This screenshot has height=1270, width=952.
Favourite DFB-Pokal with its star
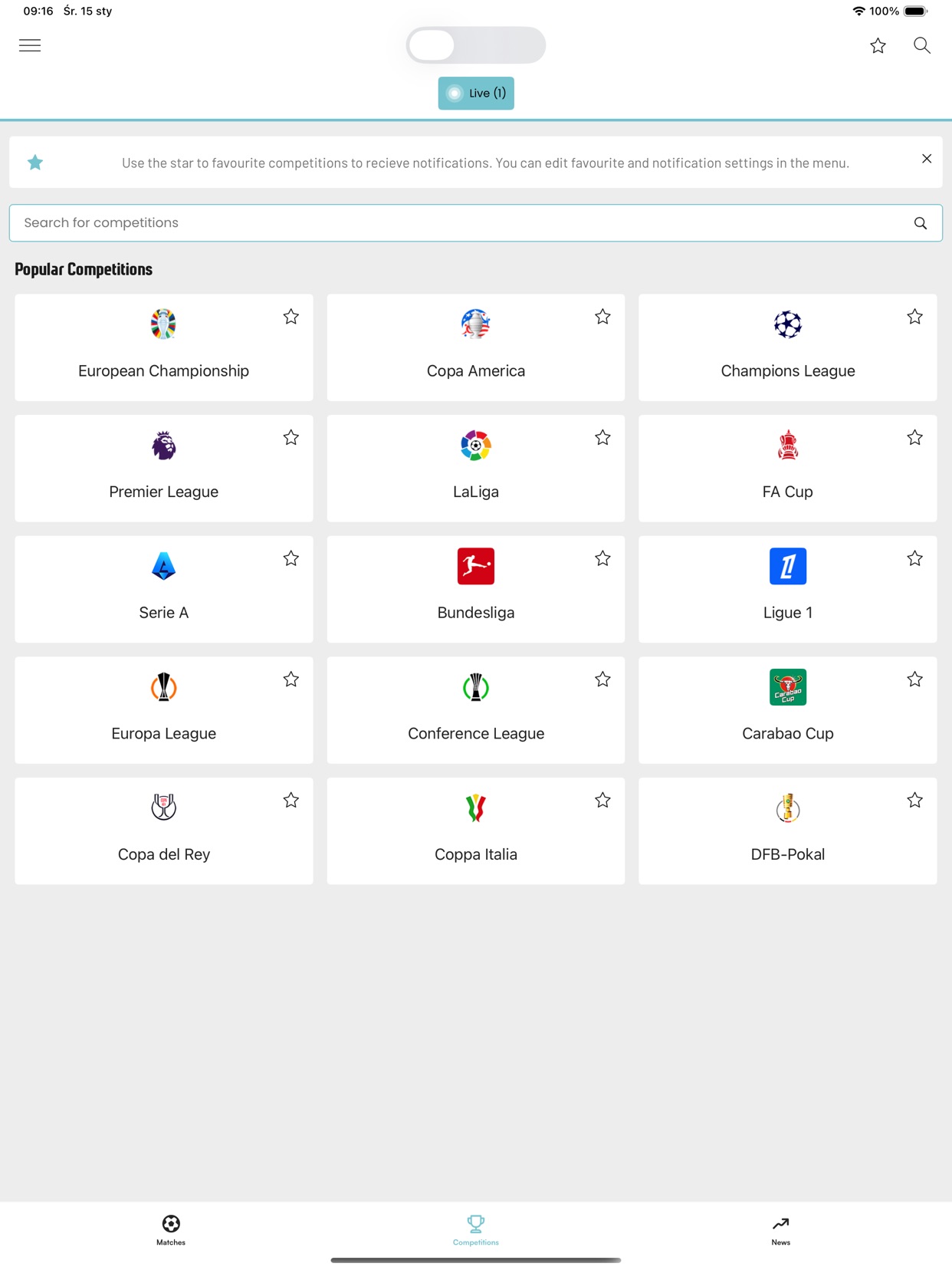(x=915, y=801)
